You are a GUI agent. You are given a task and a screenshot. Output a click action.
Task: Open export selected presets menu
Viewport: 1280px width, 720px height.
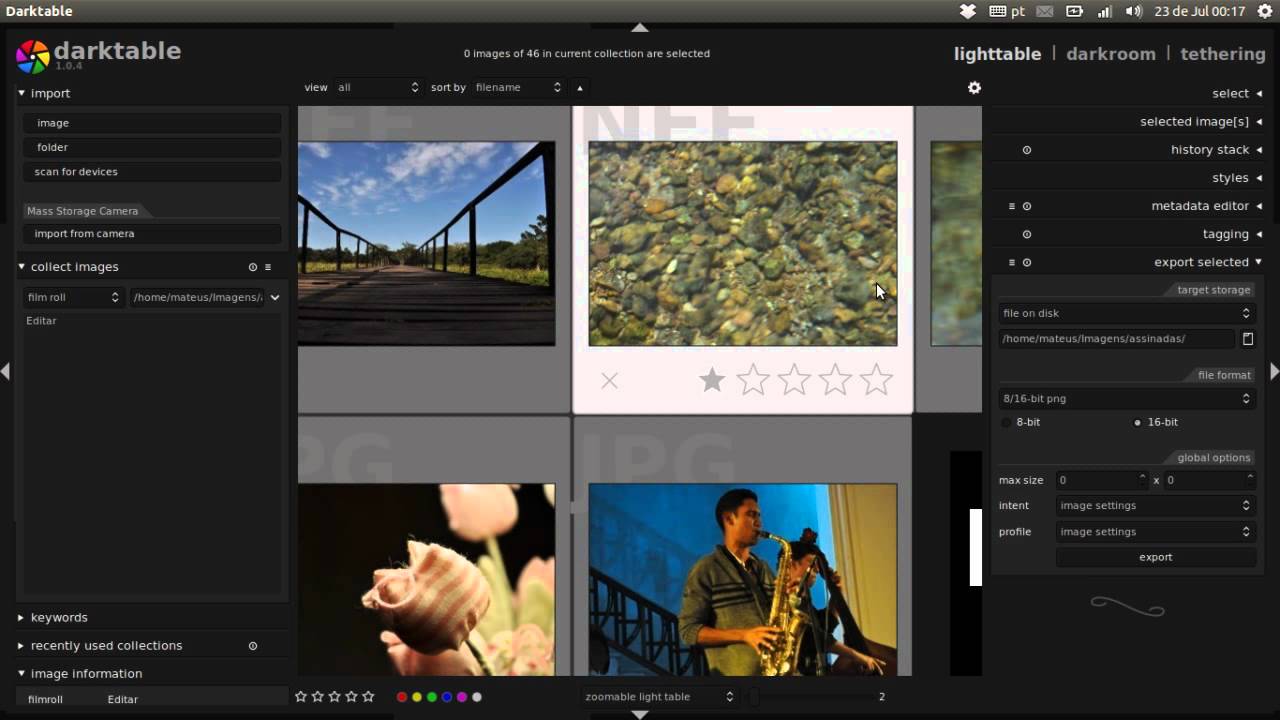click(x=1012, y=262)
